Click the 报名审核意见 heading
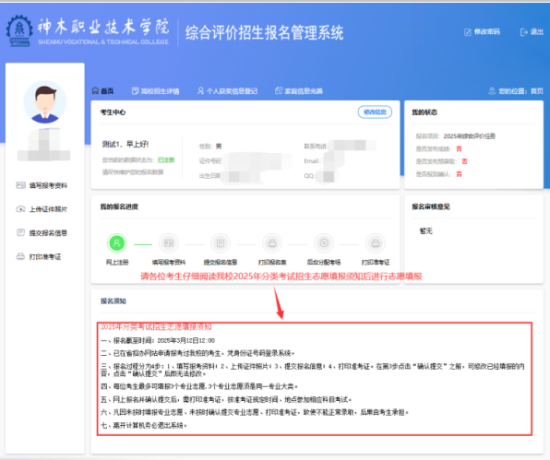 pyautogui.click(x=431, y=207)
